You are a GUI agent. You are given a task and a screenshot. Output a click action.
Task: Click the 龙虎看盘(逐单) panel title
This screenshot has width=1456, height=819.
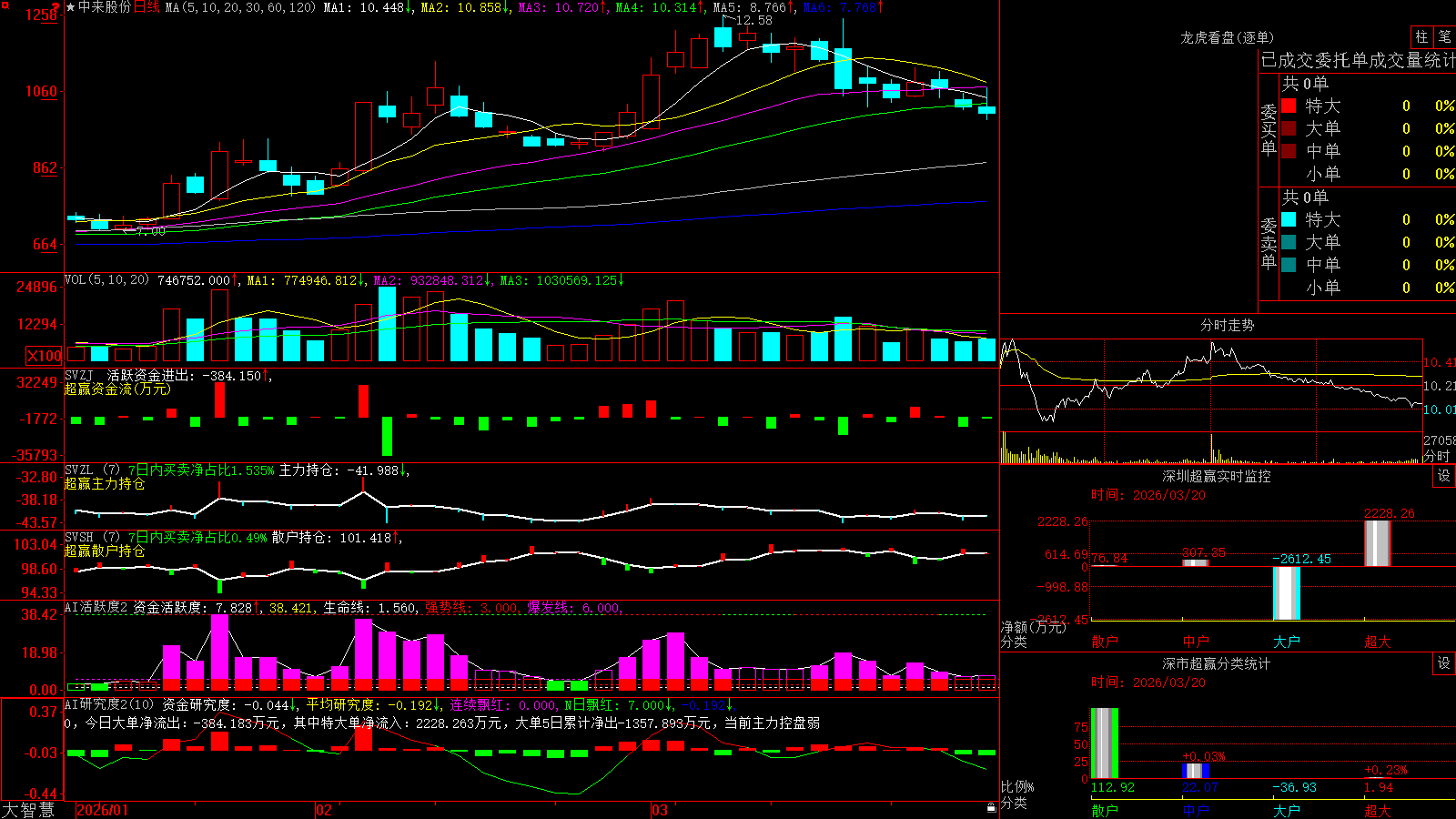click(1227, 37)
